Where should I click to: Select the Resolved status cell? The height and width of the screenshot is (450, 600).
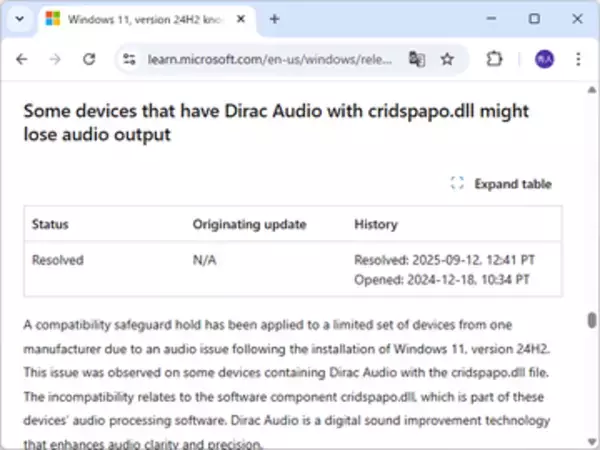tap(58, 260)
